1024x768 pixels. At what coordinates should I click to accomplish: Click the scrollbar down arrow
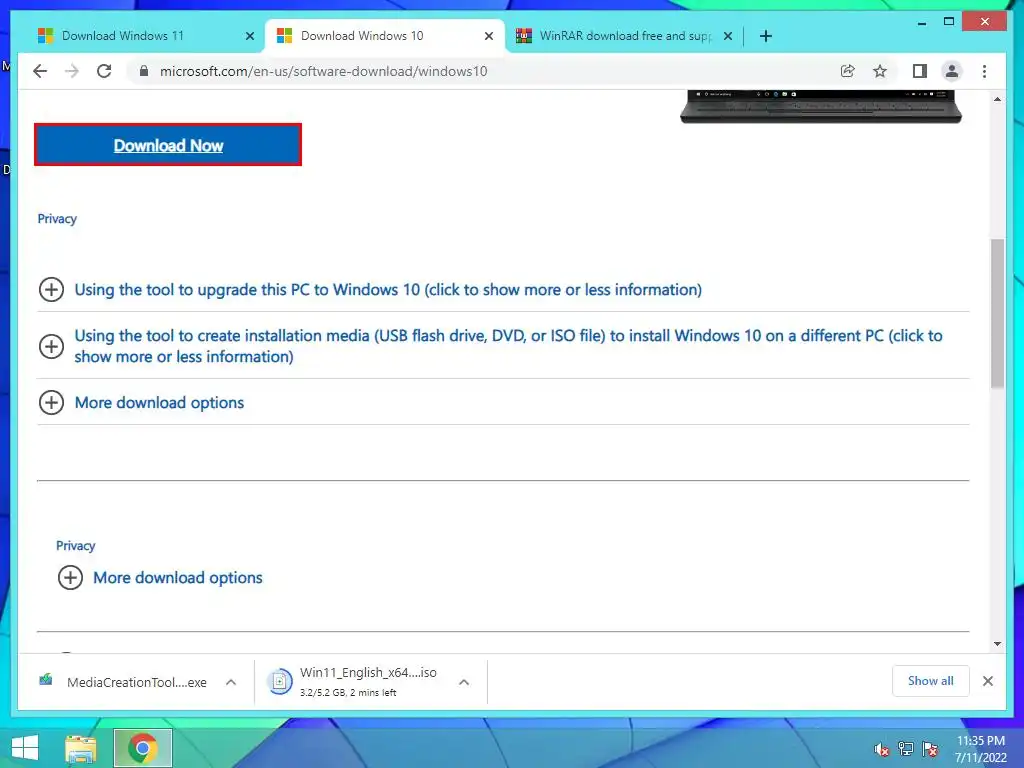pyautogui.click(x=997, y=644)
